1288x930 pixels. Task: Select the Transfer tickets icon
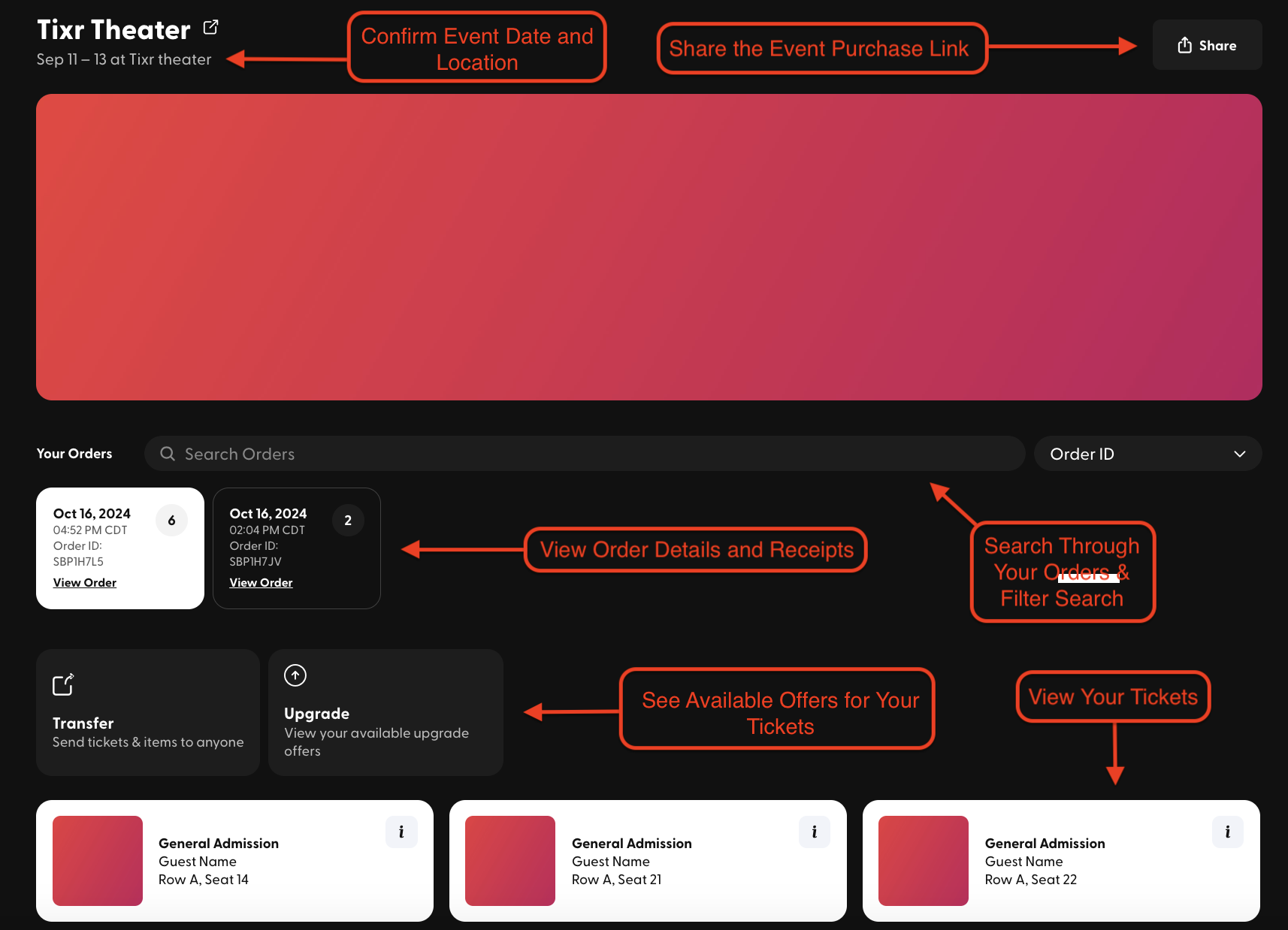pos(63,684)
